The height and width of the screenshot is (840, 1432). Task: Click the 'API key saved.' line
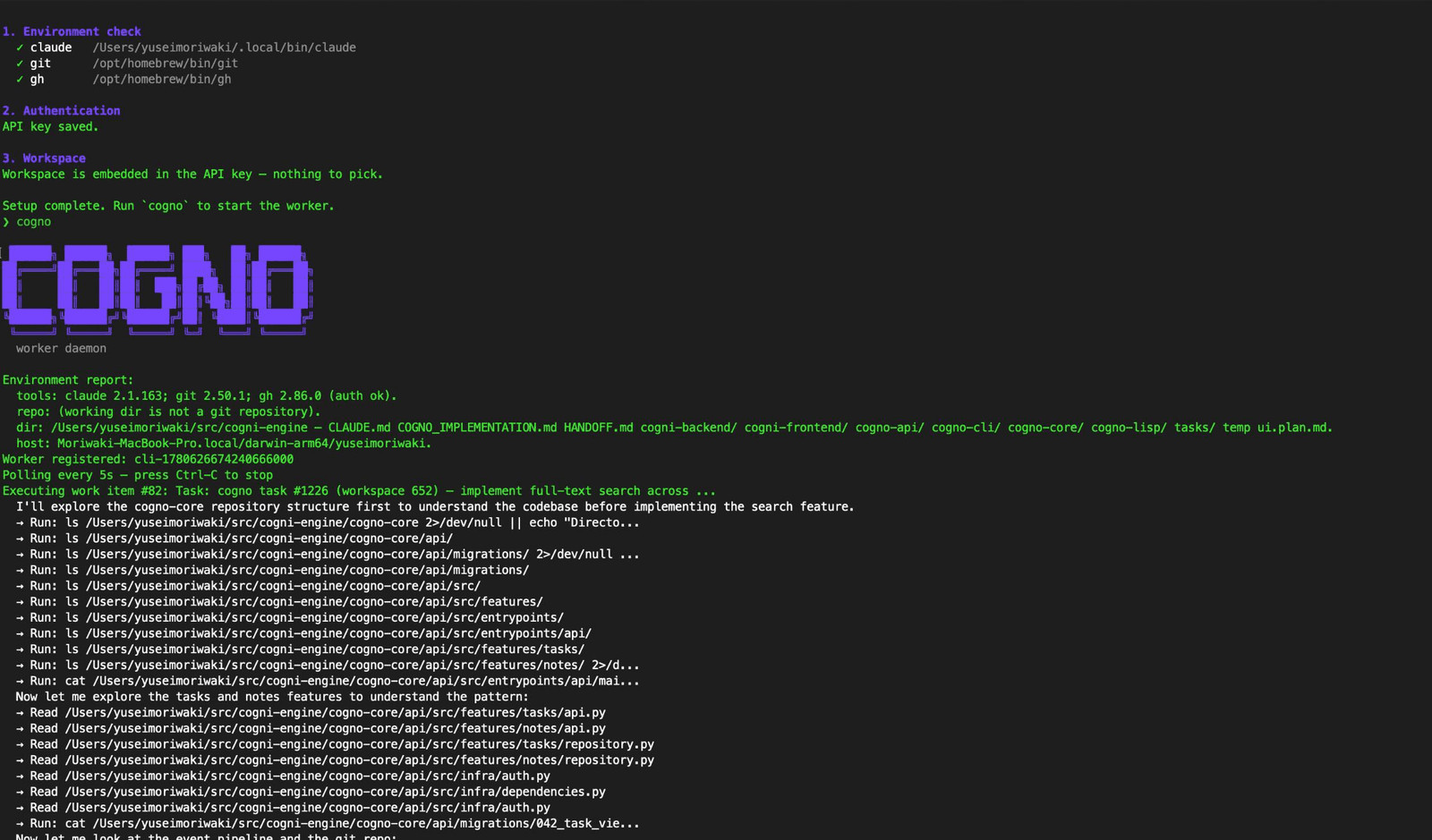(50, 127)
